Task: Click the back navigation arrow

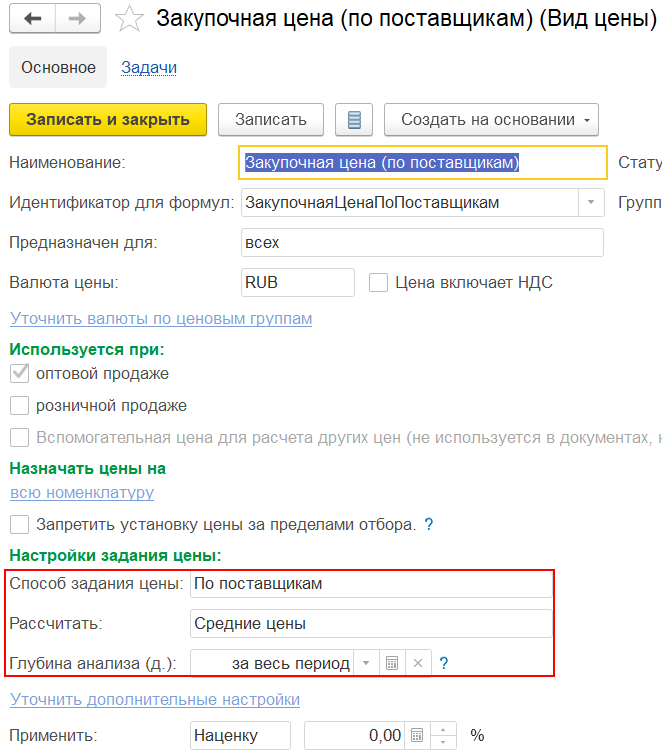Action: [33, 20]
